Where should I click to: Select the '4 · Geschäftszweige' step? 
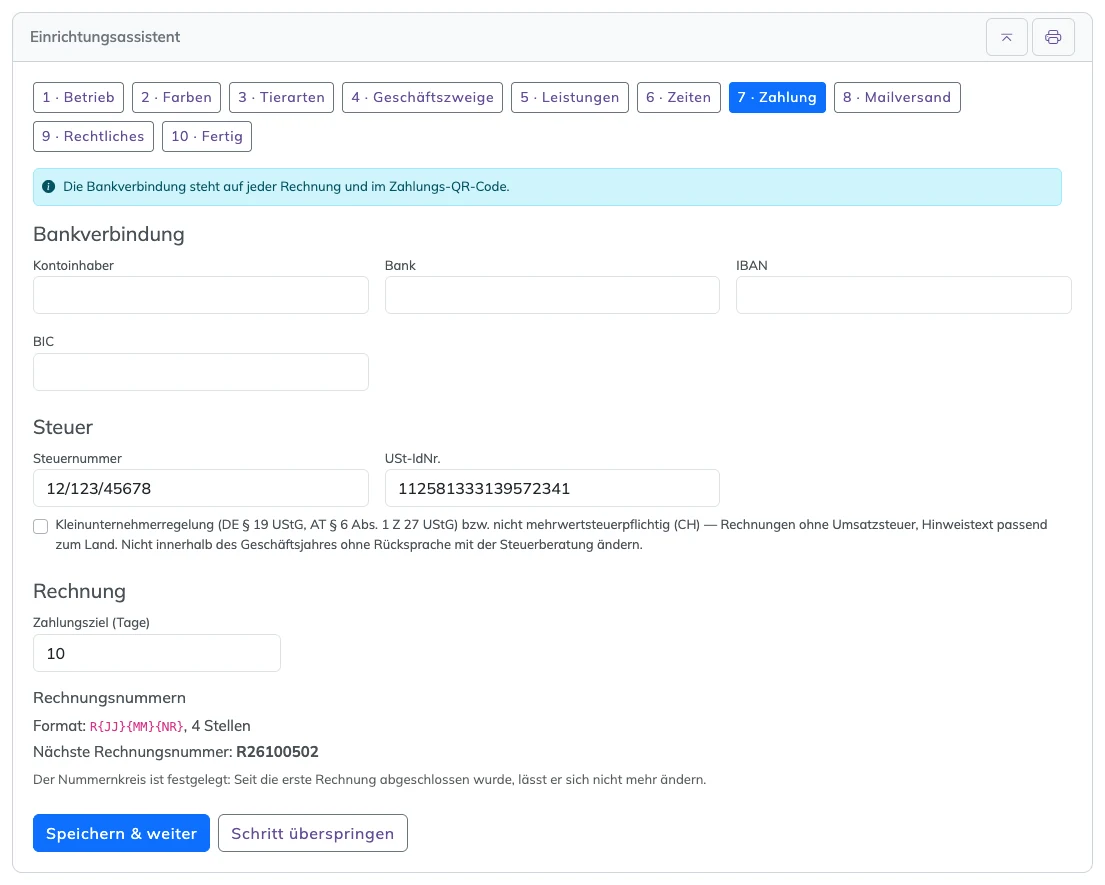pyautogui.click(x=422, y=97)
